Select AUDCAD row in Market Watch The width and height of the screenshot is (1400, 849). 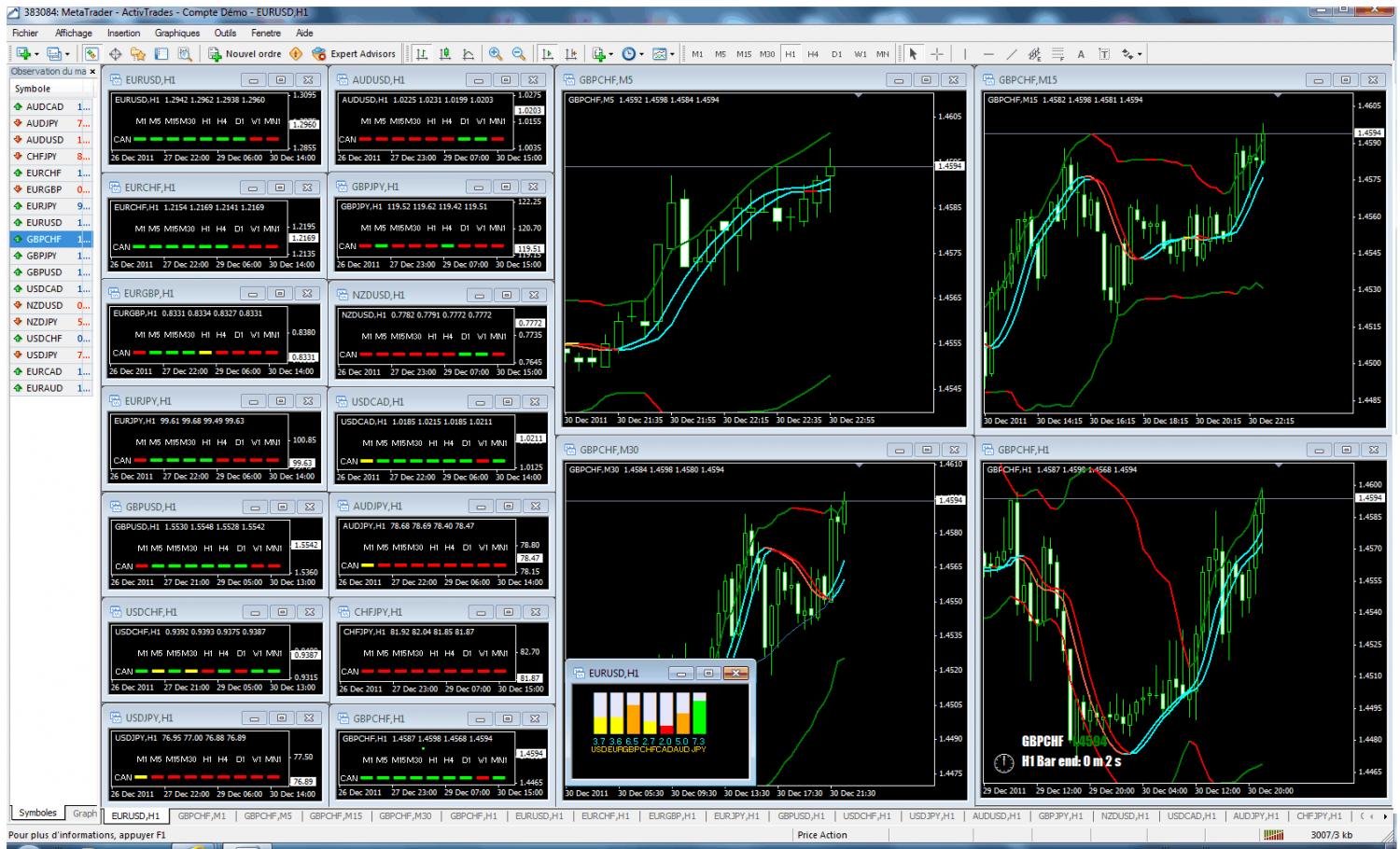[51, 107]
